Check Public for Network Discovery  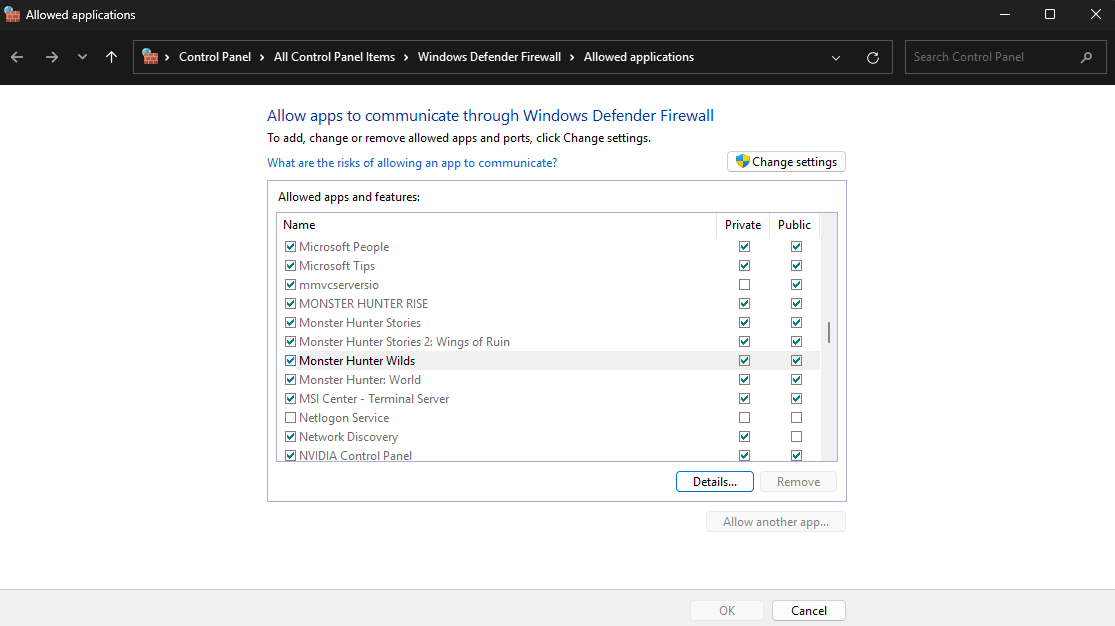click(x=796, y=437)
